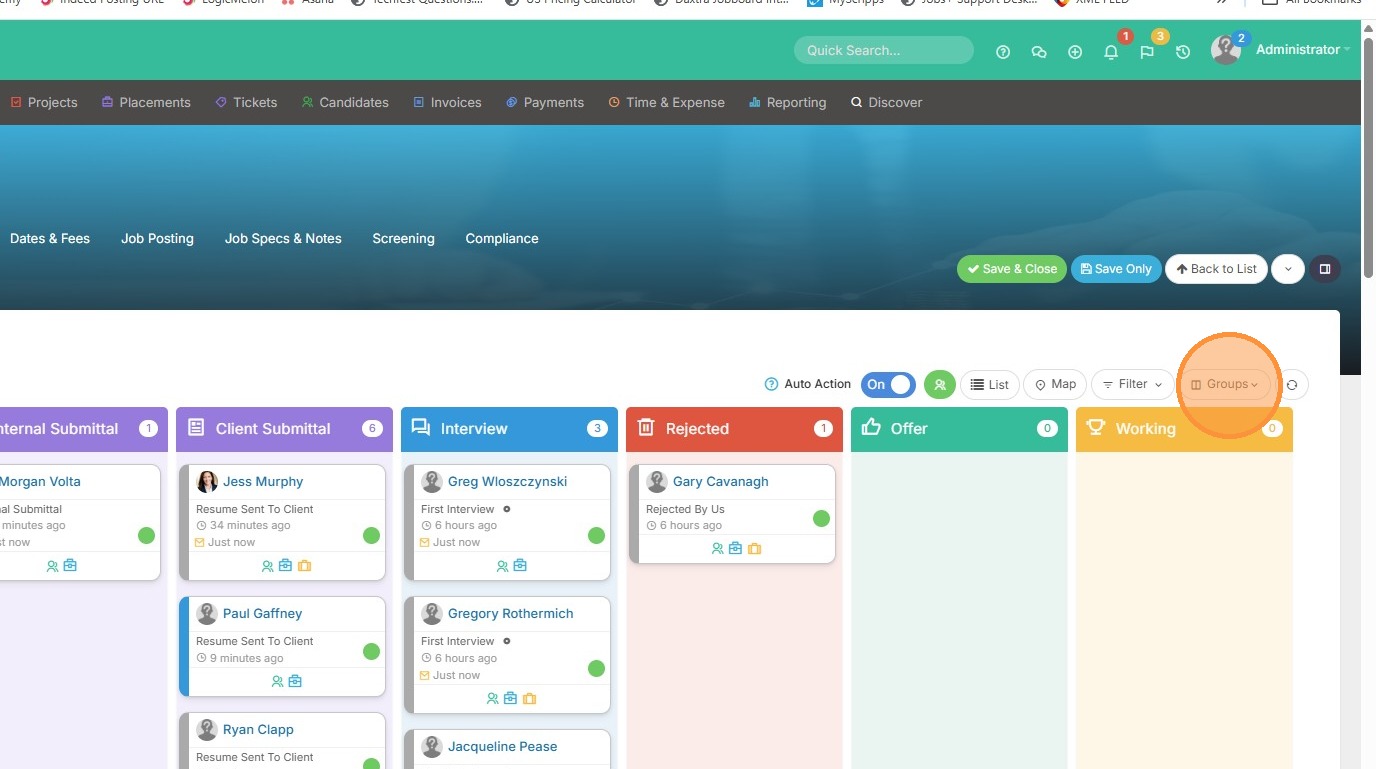This screenshot has height=769, width=1376.
Task: Click the help icon beside Auto Action
Action: pos(771,384)
